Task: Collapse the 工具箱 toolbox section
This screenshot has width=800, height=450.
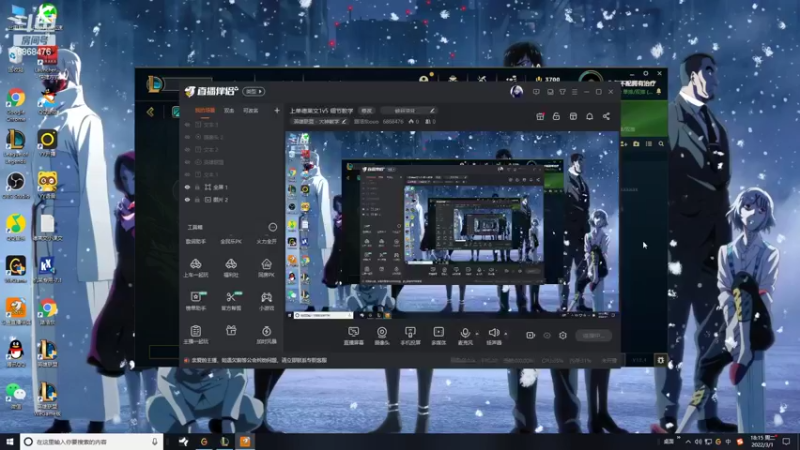Action: tap(272, 227)
